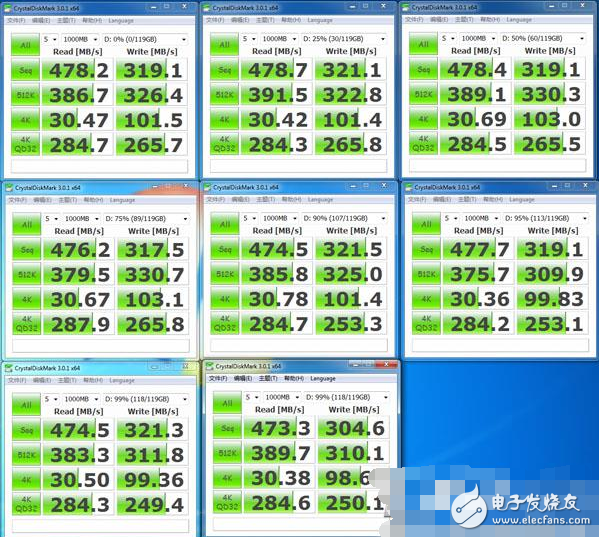
Task: Expand the 1000MB test size dropdown in the D: 25% window
Action: (x=279, y=39)
